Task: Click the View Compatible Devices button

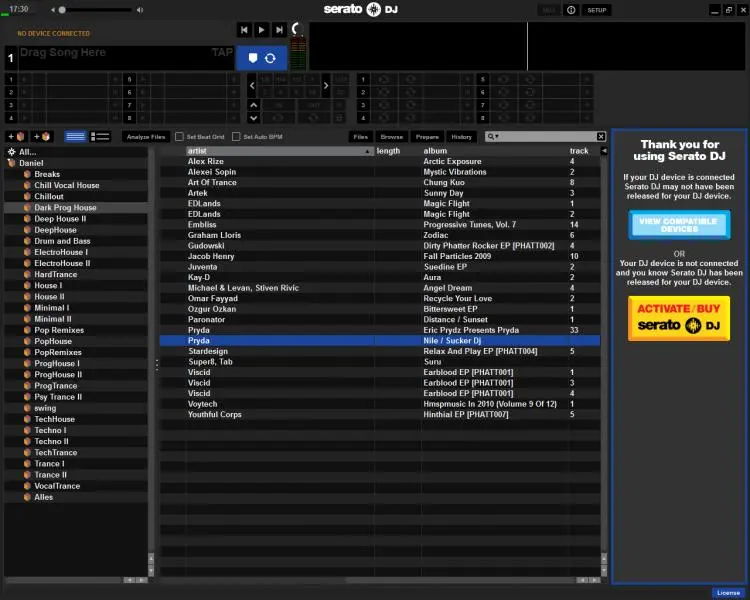Action: pyautogui.click(x=679, y=225)
